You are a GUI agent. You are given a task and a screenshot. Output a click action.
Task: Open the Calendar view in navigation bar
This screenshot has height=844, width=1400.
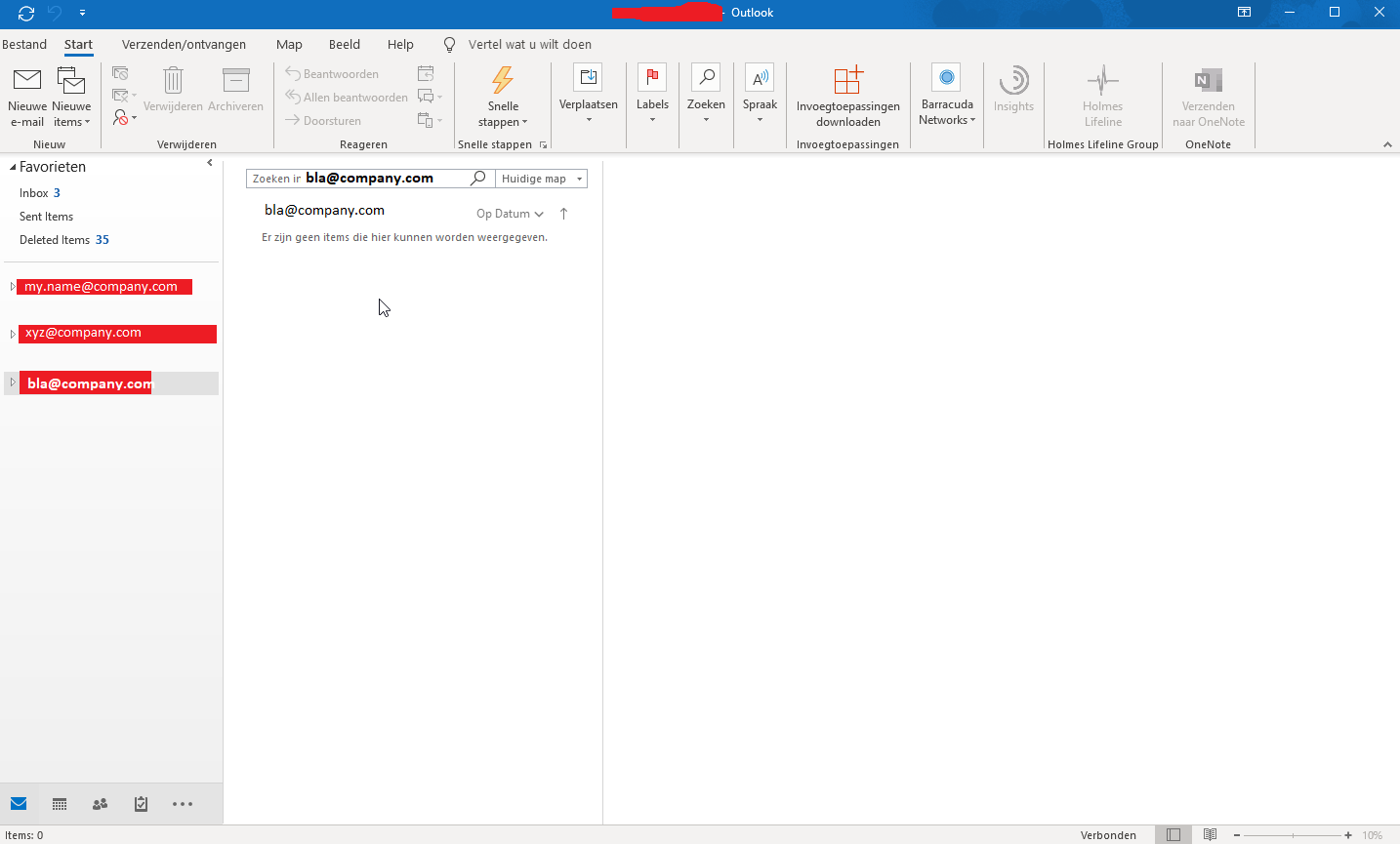[60, 804]
